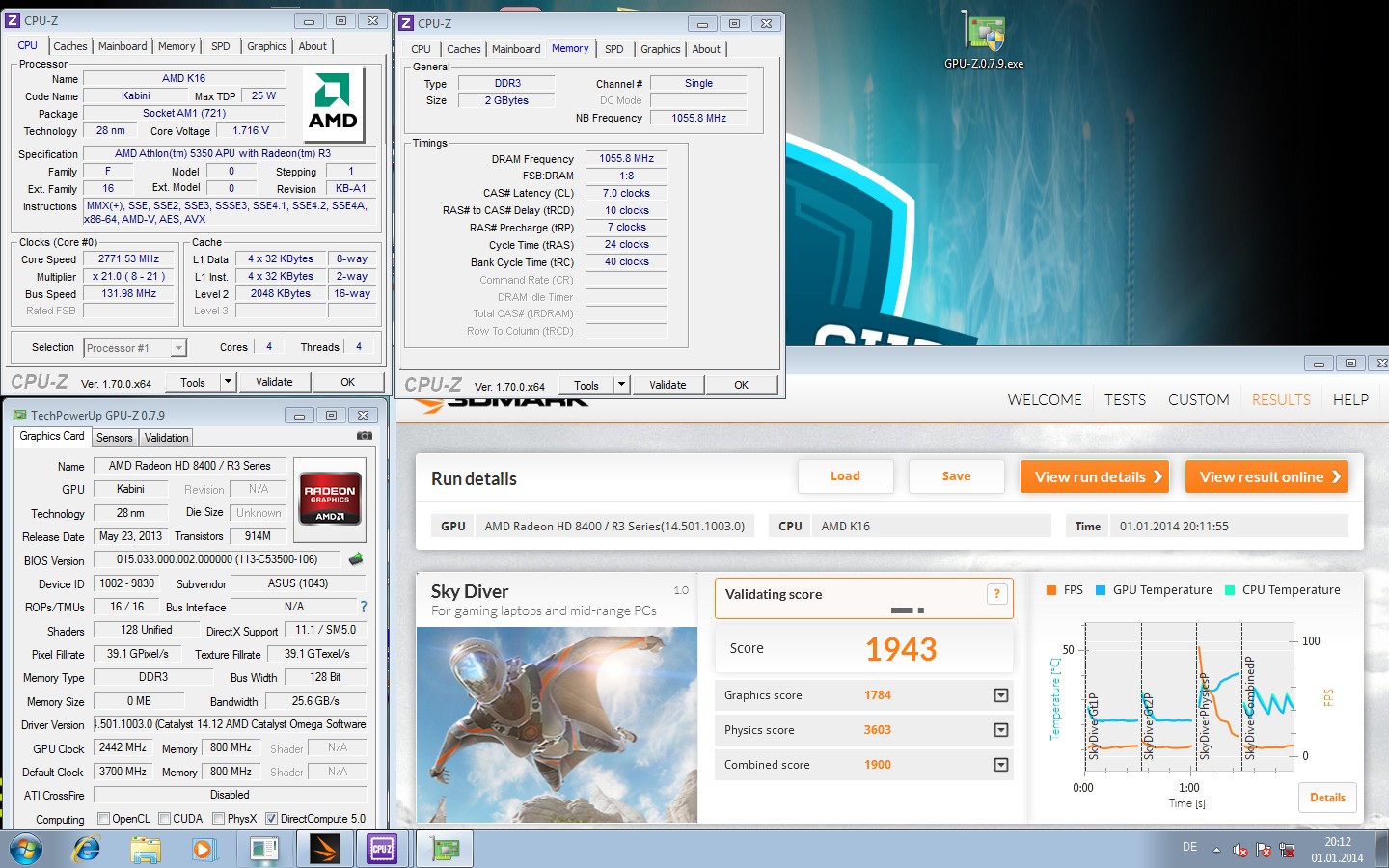Expand Physics score details
This screenshot has width=1389, height=868.
coord(1001,730)
